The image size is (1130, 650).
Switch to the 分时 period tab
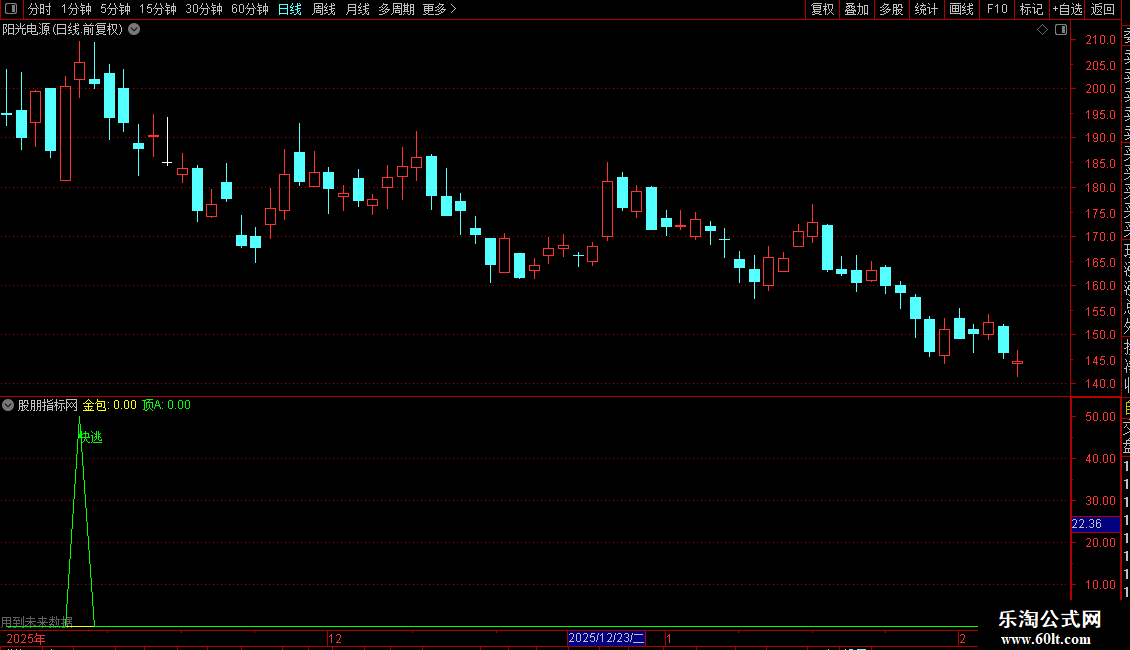[40, 9]
